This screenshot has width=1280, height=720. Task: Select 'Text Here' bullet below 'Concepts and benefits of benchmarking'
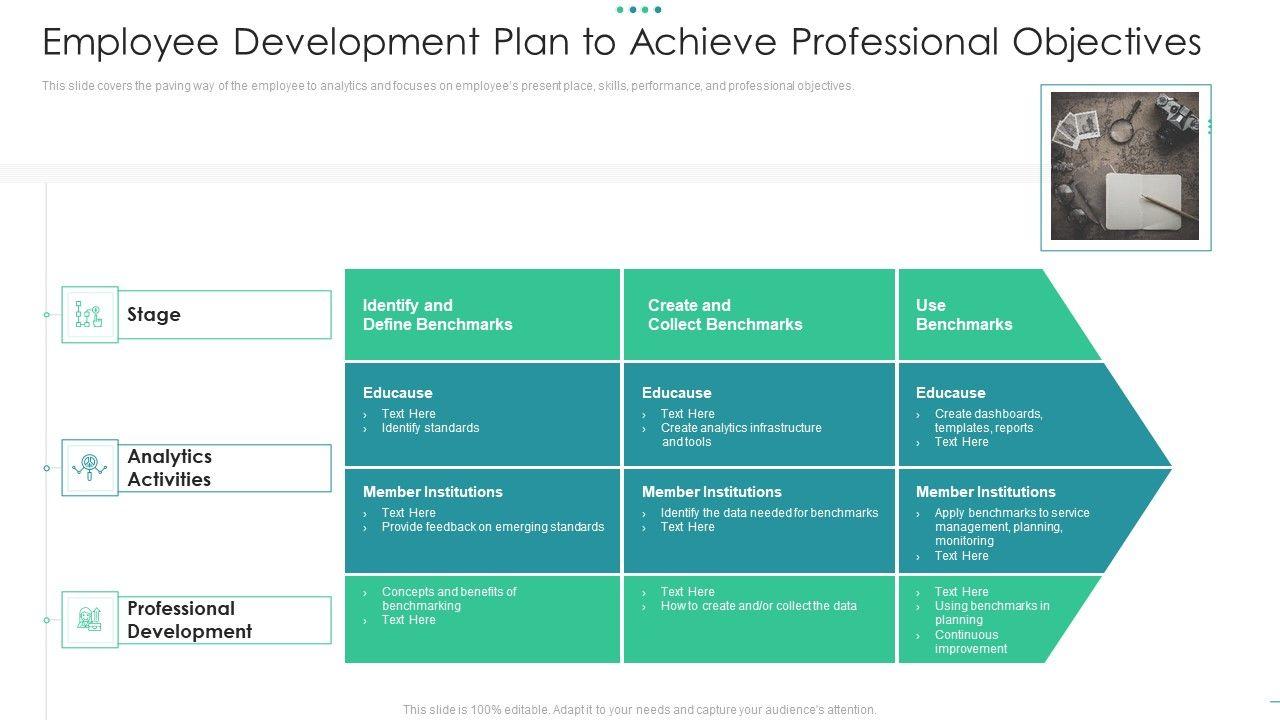pos(409,620)
